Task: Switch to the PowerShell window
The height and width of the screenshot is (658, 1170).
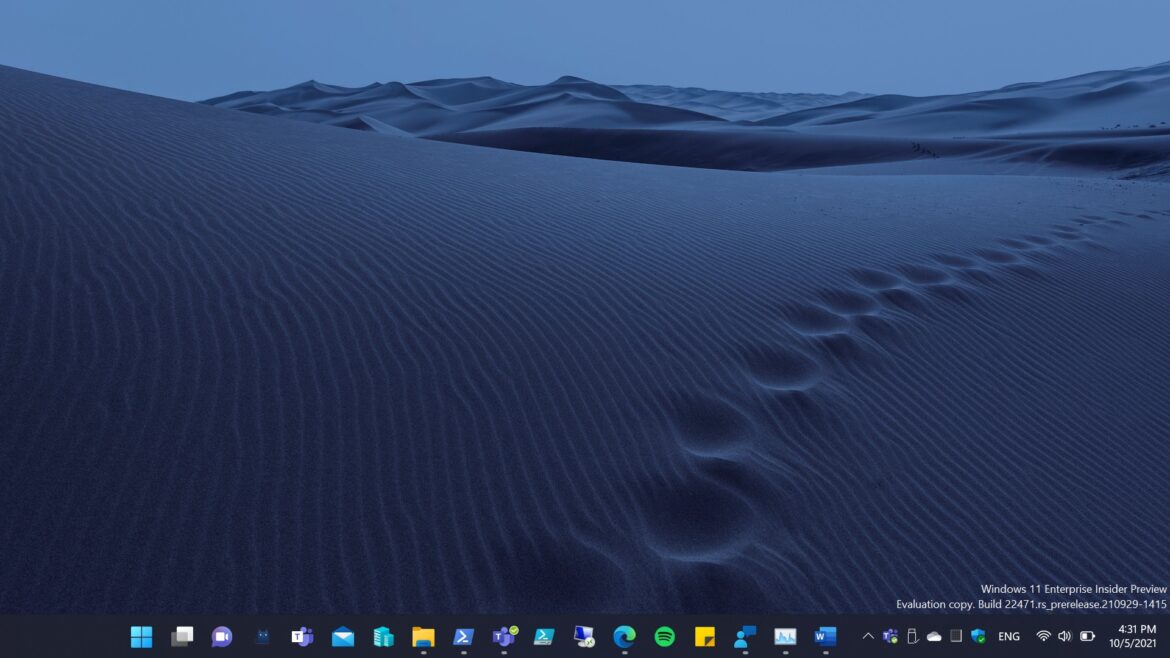Action: pos(463,637)
